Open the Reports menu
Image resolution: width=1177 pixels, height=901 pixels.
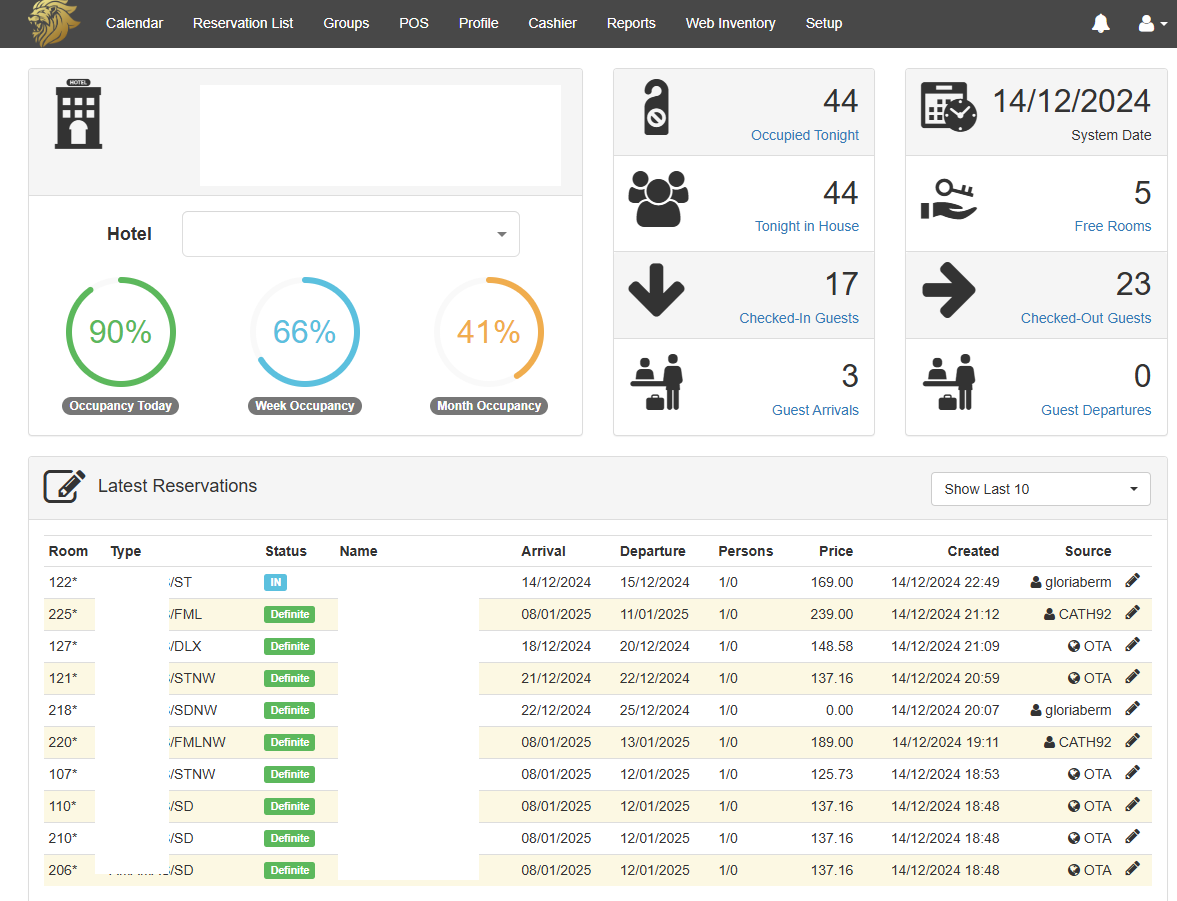coord(631,23)
